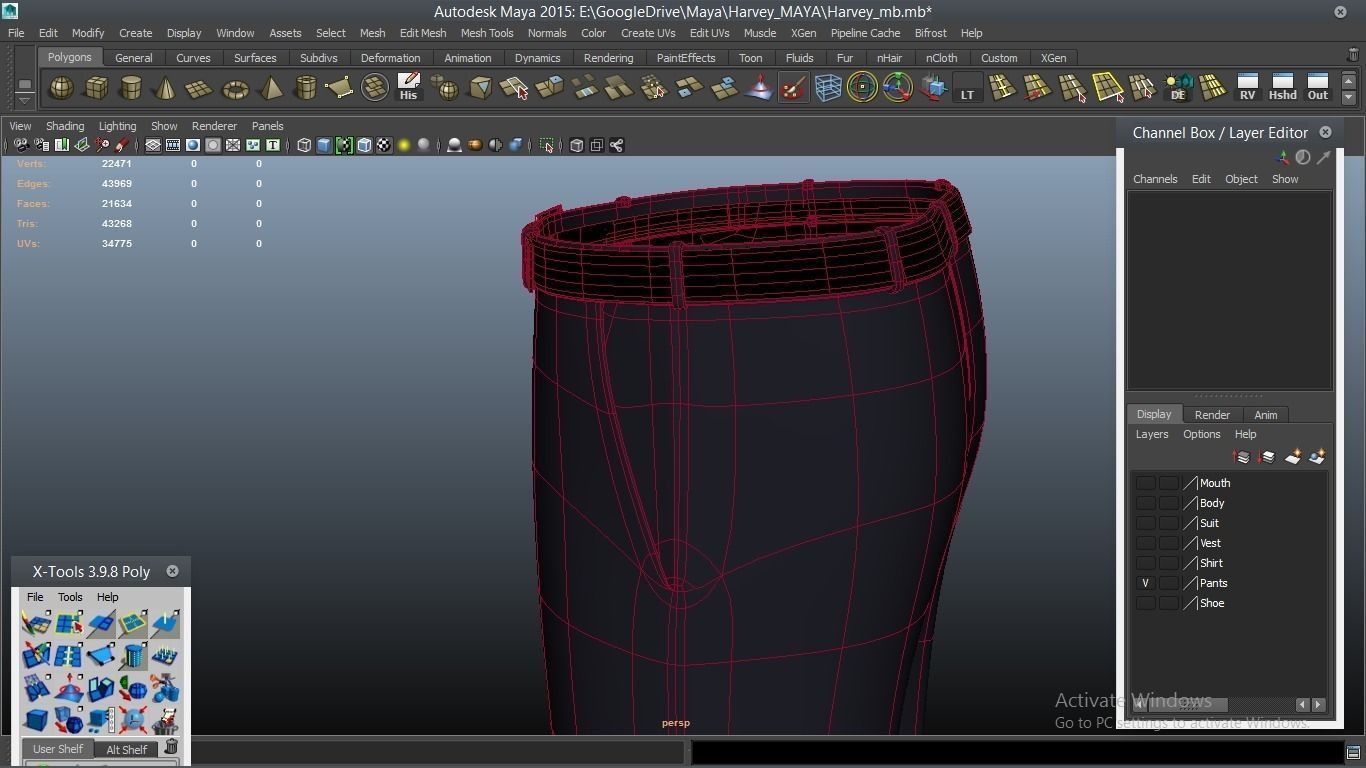This screenshot has width=1366, height=768.
Task: Select the Shoe layer name
Action: (x=1212, y=603)
